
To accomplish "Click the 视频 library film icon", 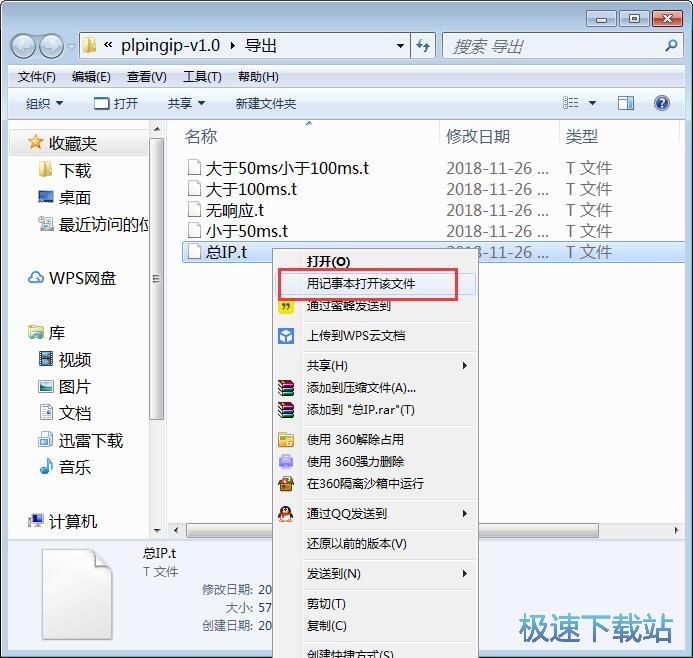I will [46, 358].
